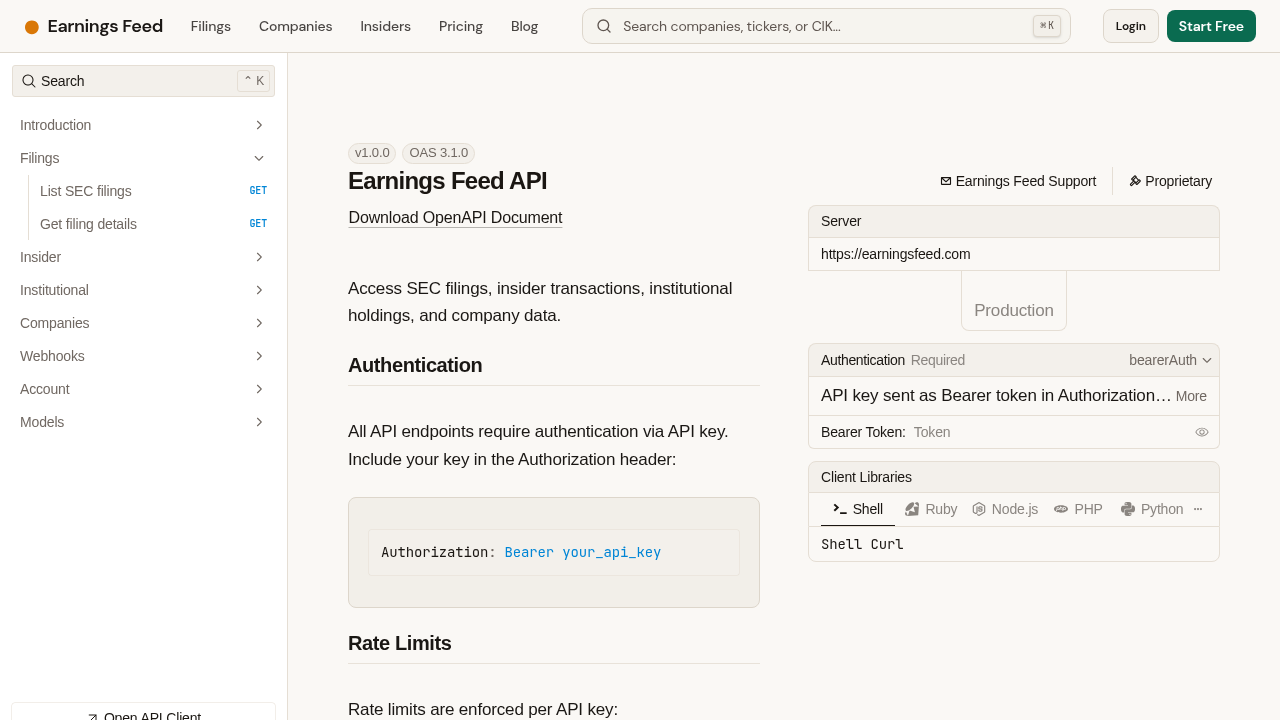
Task: Open more client libraries ellipsis
Action: click(1198, 509)
